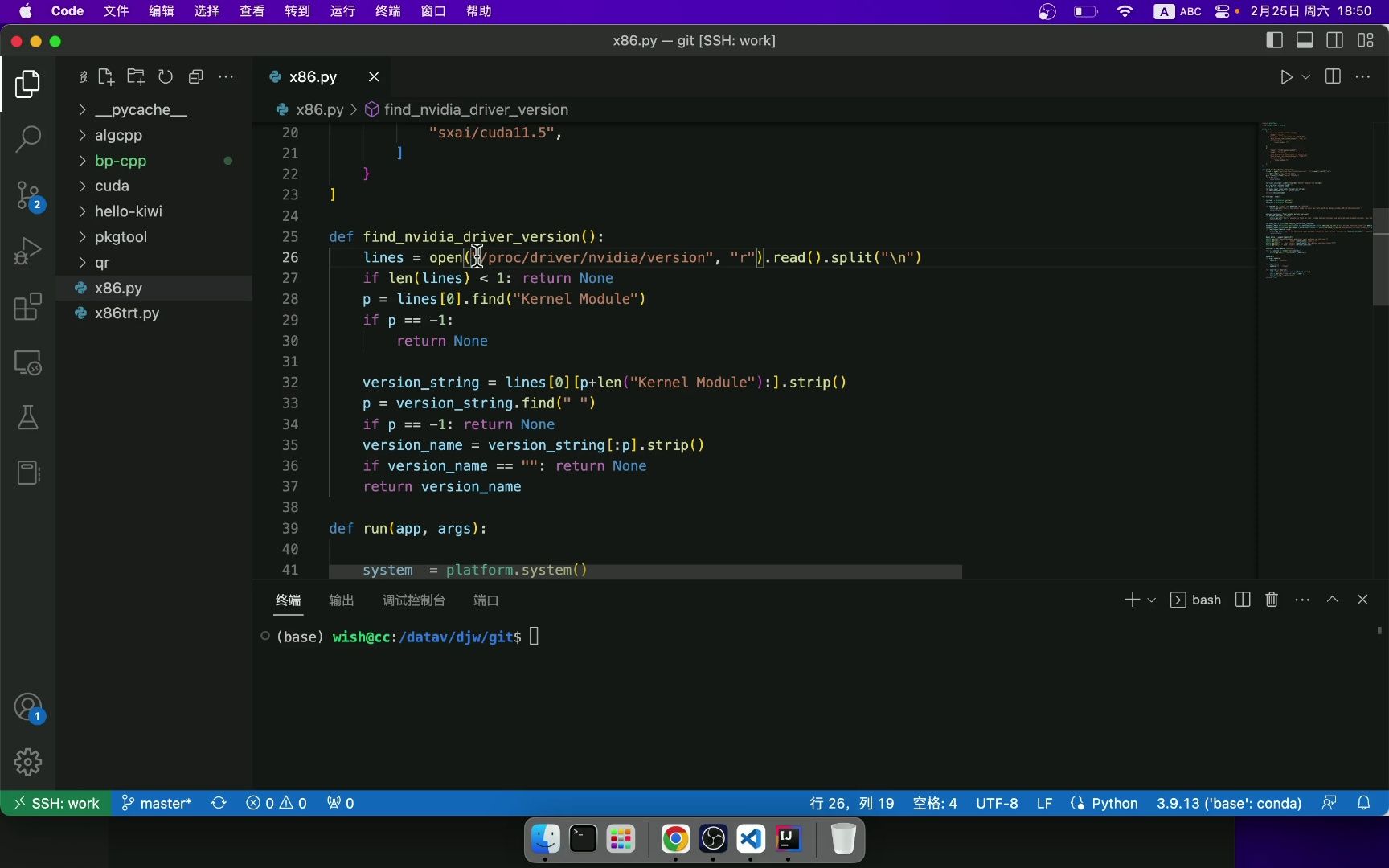Open new terminal profile dropdown
Viewport: 1389px width, 868px height.
(1151, 600)
